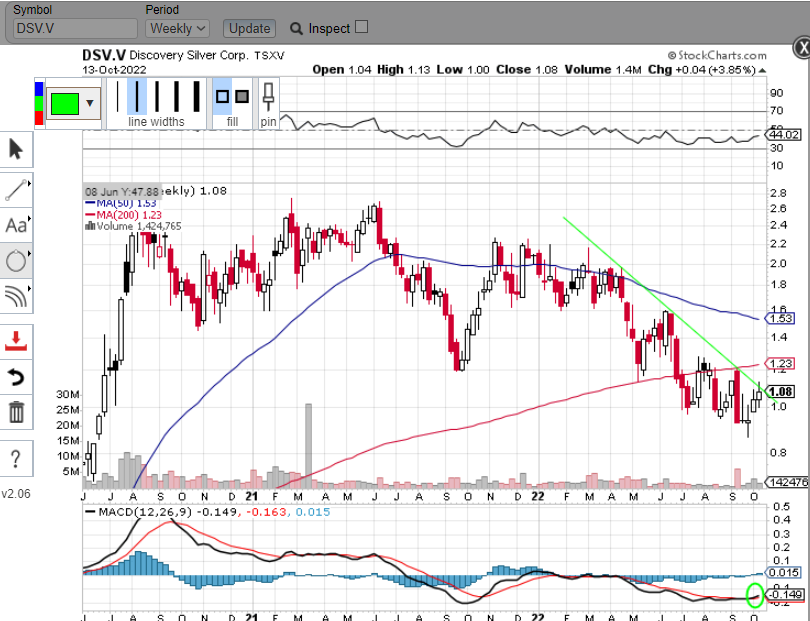This screenshot has height=621, width=810.
Task: Open help with question mark icon
Action: [x=16, y=459]
